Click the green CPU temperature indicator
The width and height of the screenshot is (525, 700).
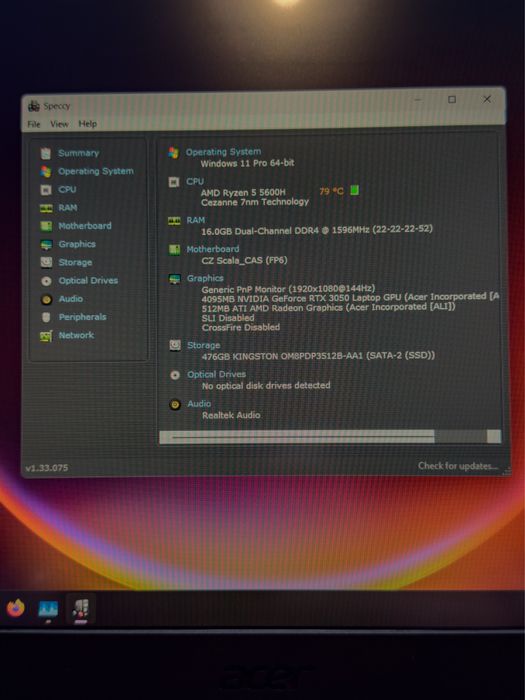pos(354,191)
